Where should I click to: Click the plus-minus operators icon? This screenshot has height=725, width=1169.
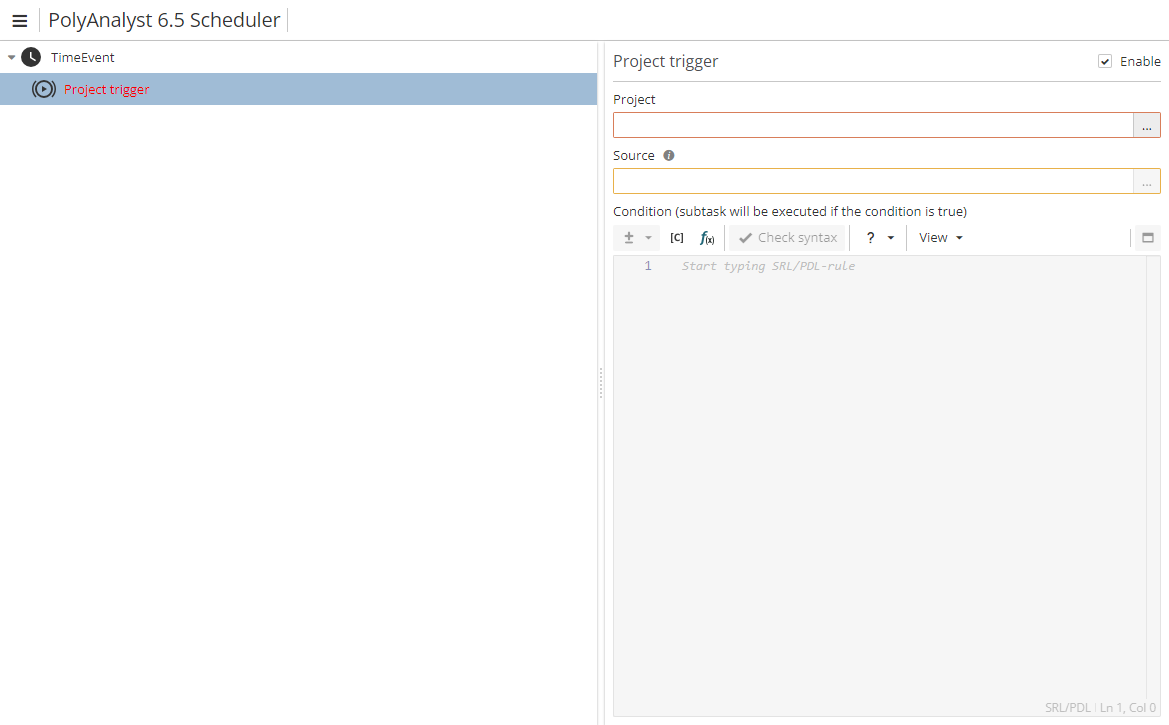629,238
